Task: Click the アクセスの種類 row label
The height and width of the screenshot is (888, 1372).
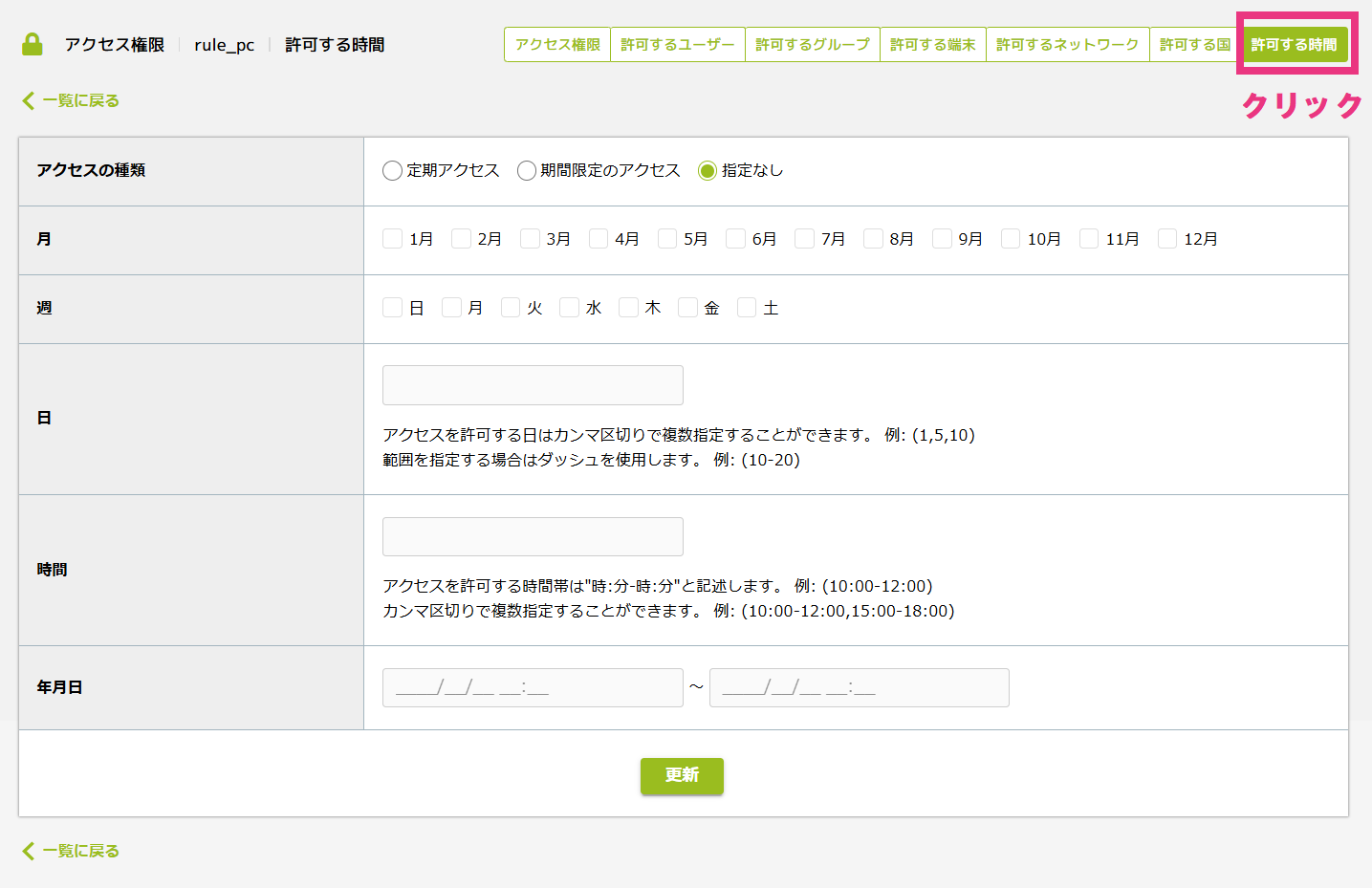Action: click(91, 170)
